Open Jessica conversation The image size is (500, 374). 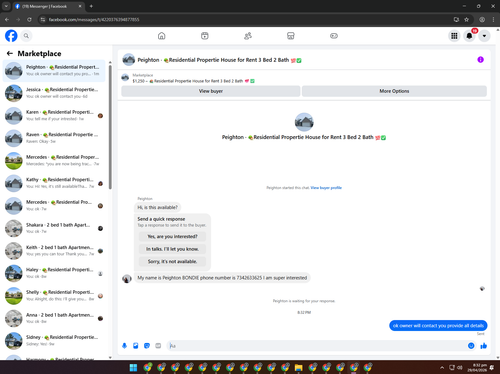[54, 93]
